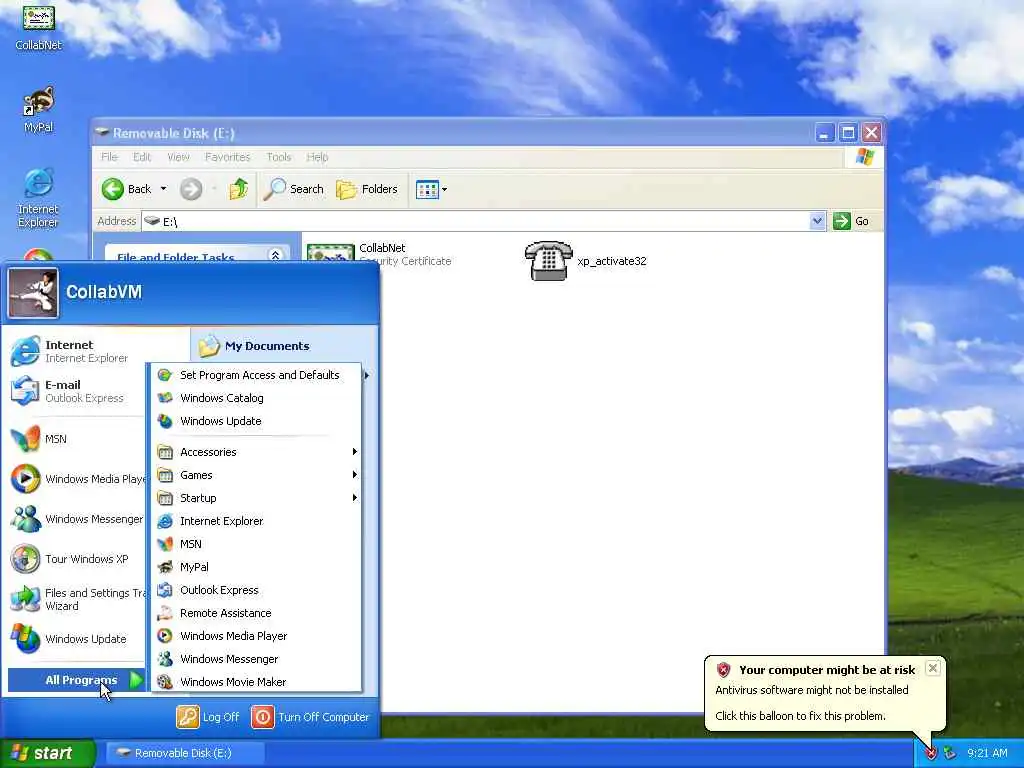Image resolution: width=1024 pixels, height=768 pixels.
Task: Select the MyPal desktop shortcut
Action: click(39, 108)
